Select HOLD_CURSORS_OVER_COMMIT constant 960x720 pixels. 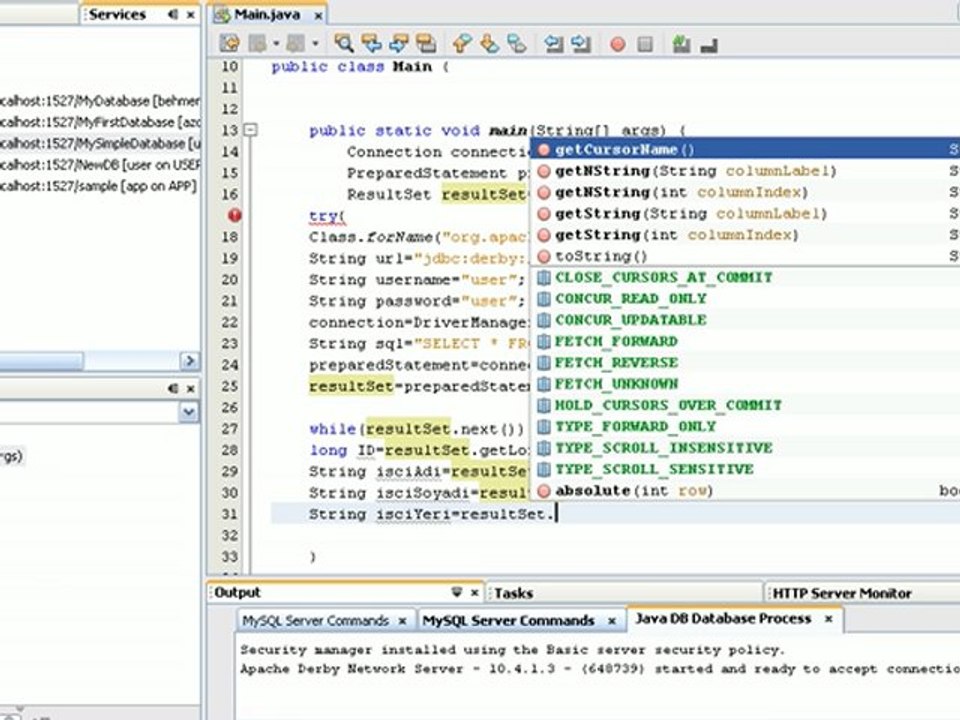click(x=744, y=405)
